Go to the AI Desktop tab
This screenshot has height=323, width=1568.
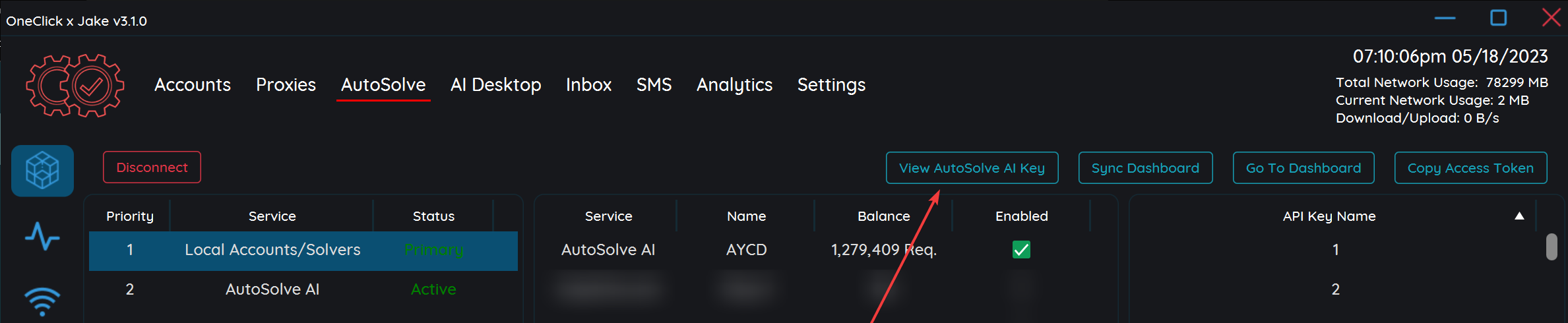pos(495,85)
